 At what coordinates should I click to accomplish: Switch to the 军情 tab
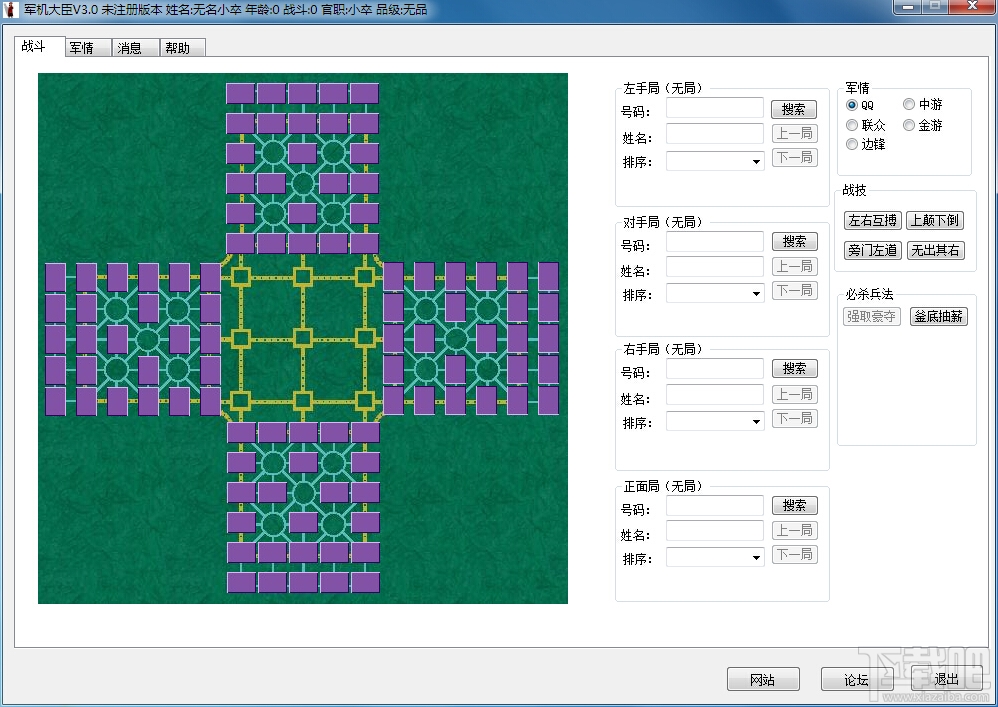88,48
